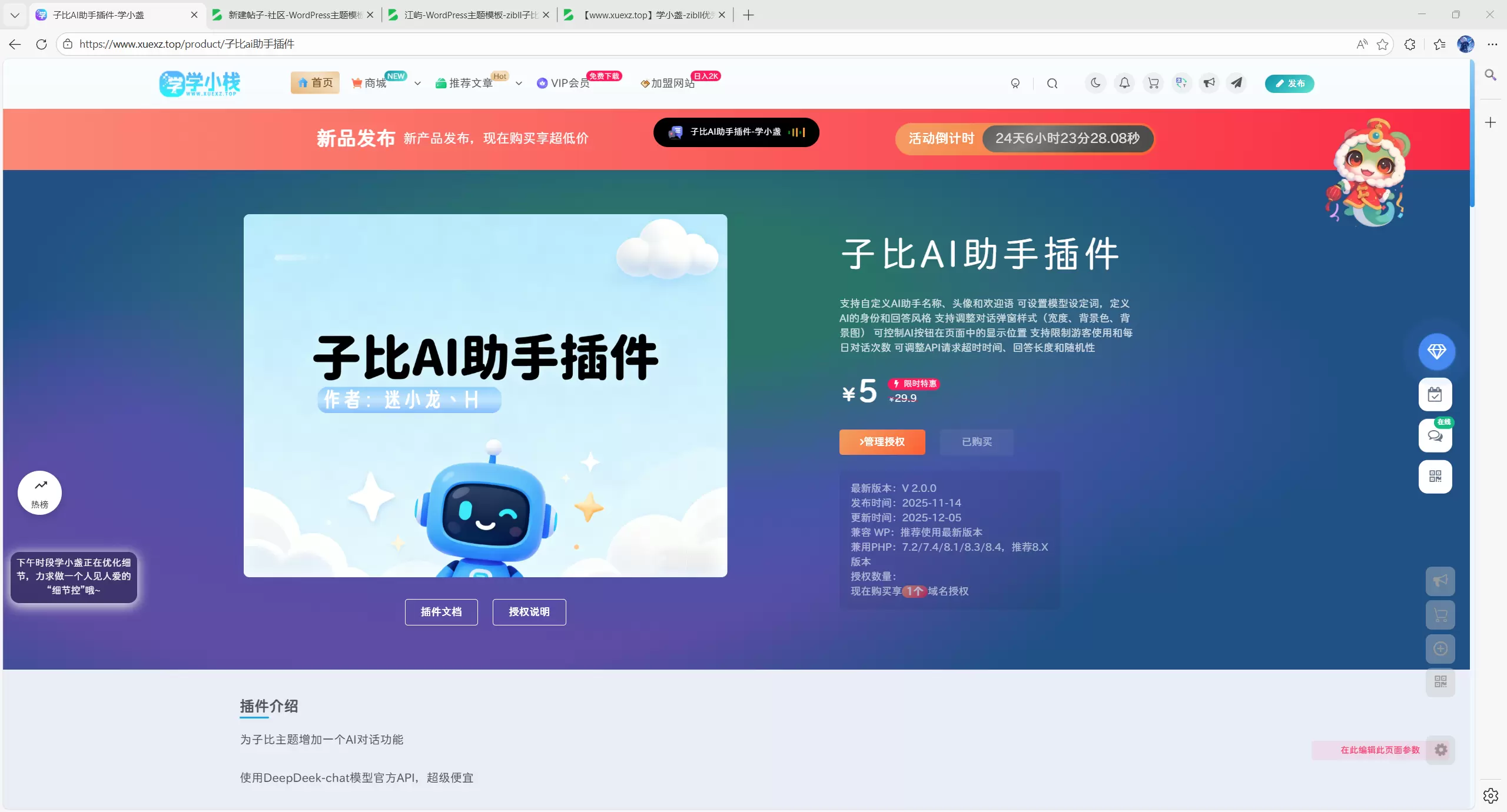Open the notifications bell icon
The width and height of the screenshot is (1507, 812).
tap(1124, 83)
